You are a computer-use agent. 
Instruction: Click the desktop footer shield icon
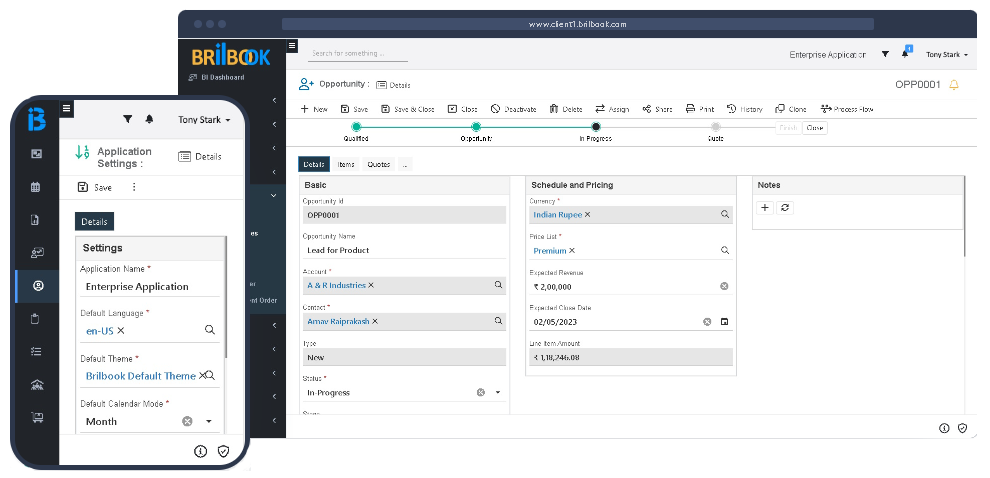[x=962, y=428]
